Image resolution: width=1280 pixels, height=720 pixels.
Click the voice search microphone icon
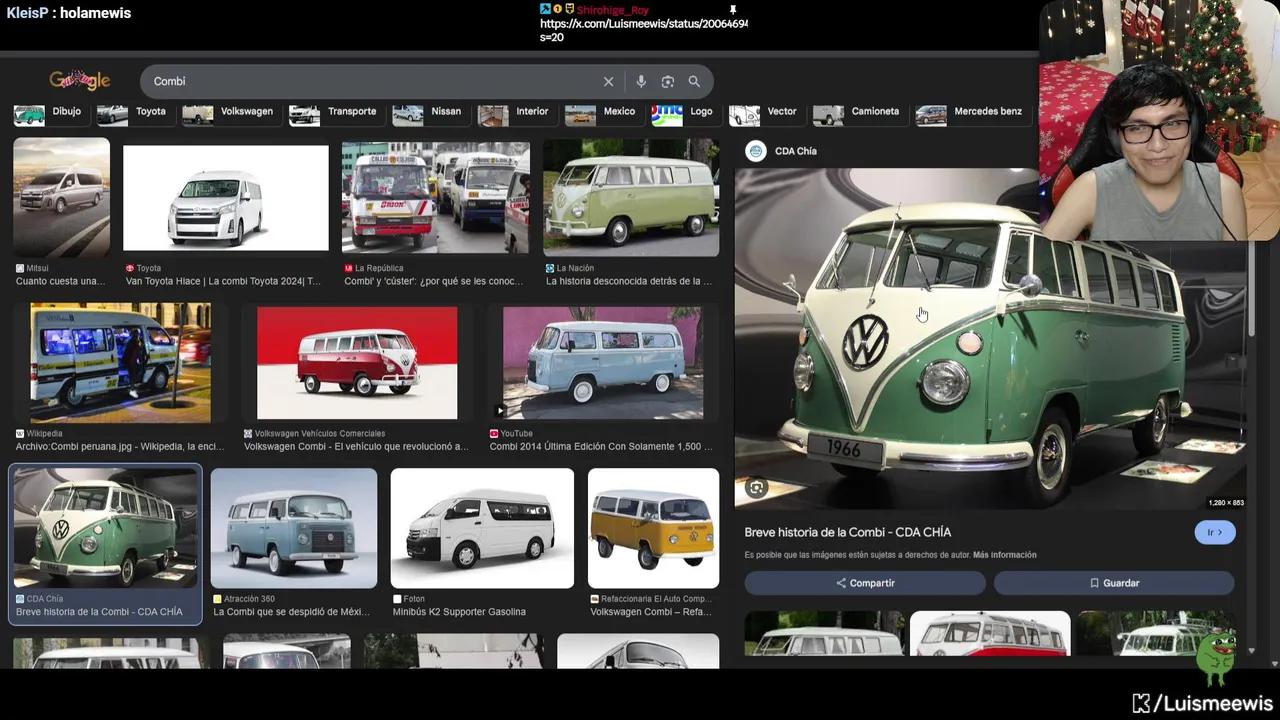(x=641, y=82)
